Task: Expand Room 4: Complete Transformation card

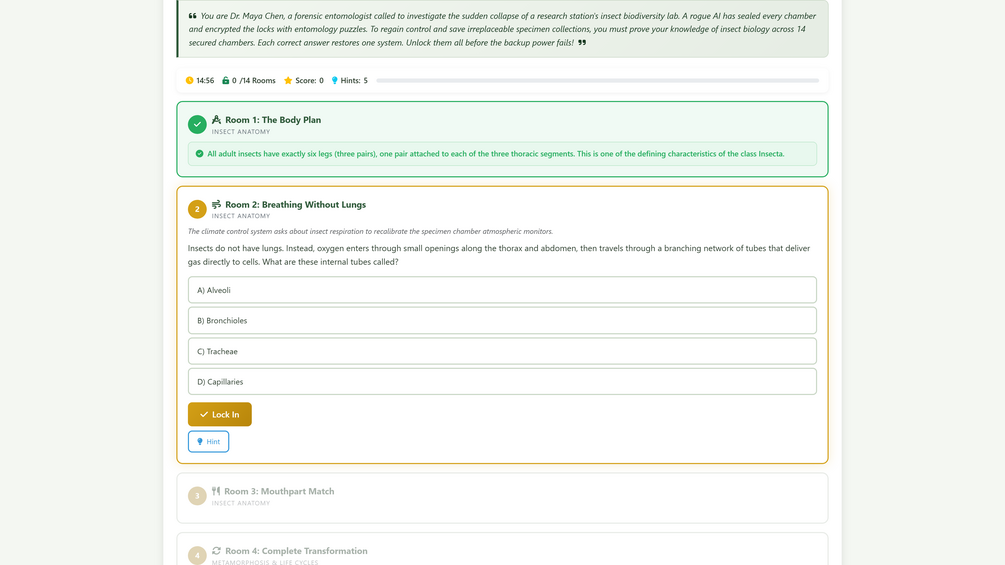Action: click(x=502, y=550)
